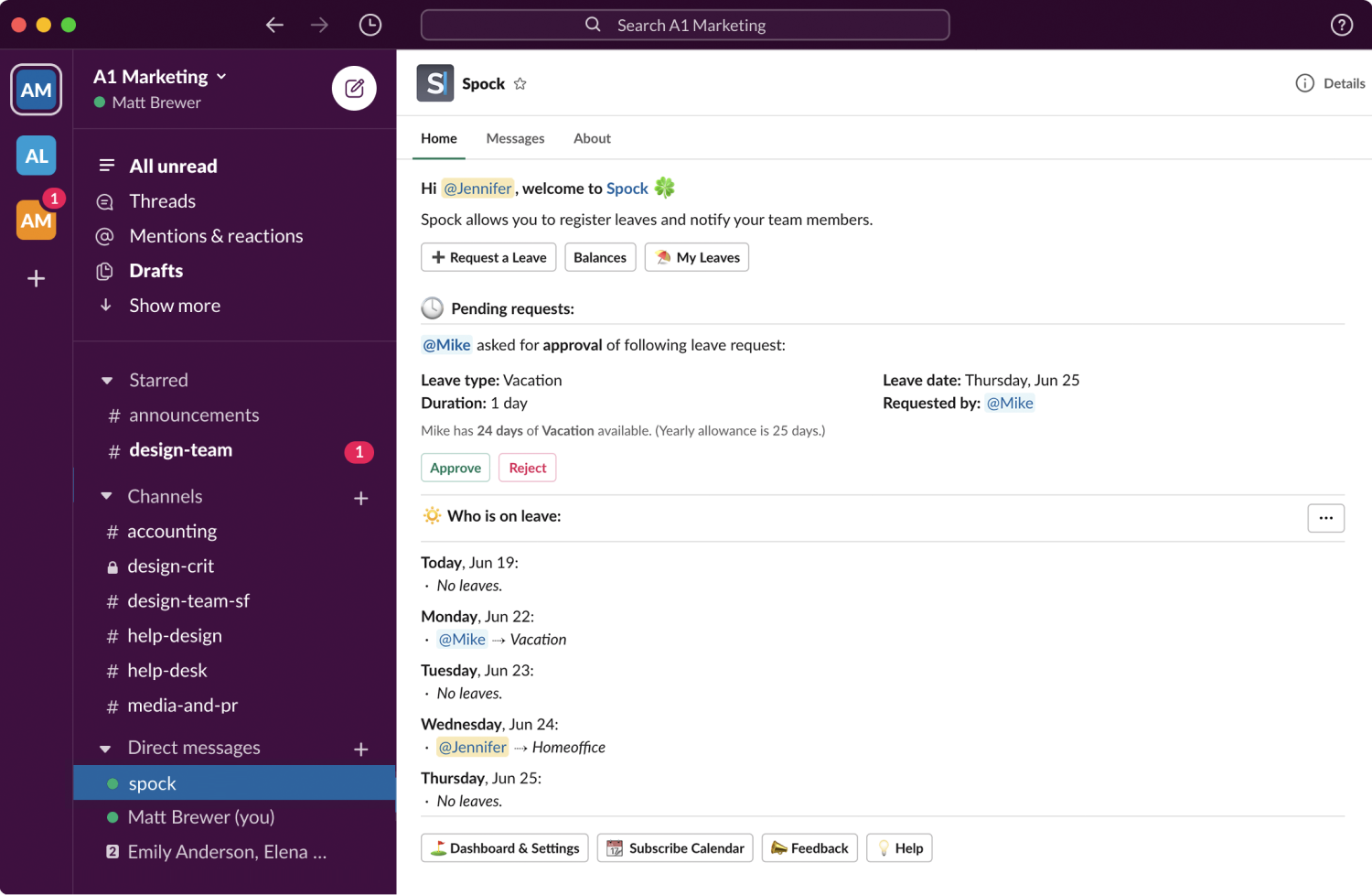
Task: Go forward in history with right arrow
Action: (319, 25)
